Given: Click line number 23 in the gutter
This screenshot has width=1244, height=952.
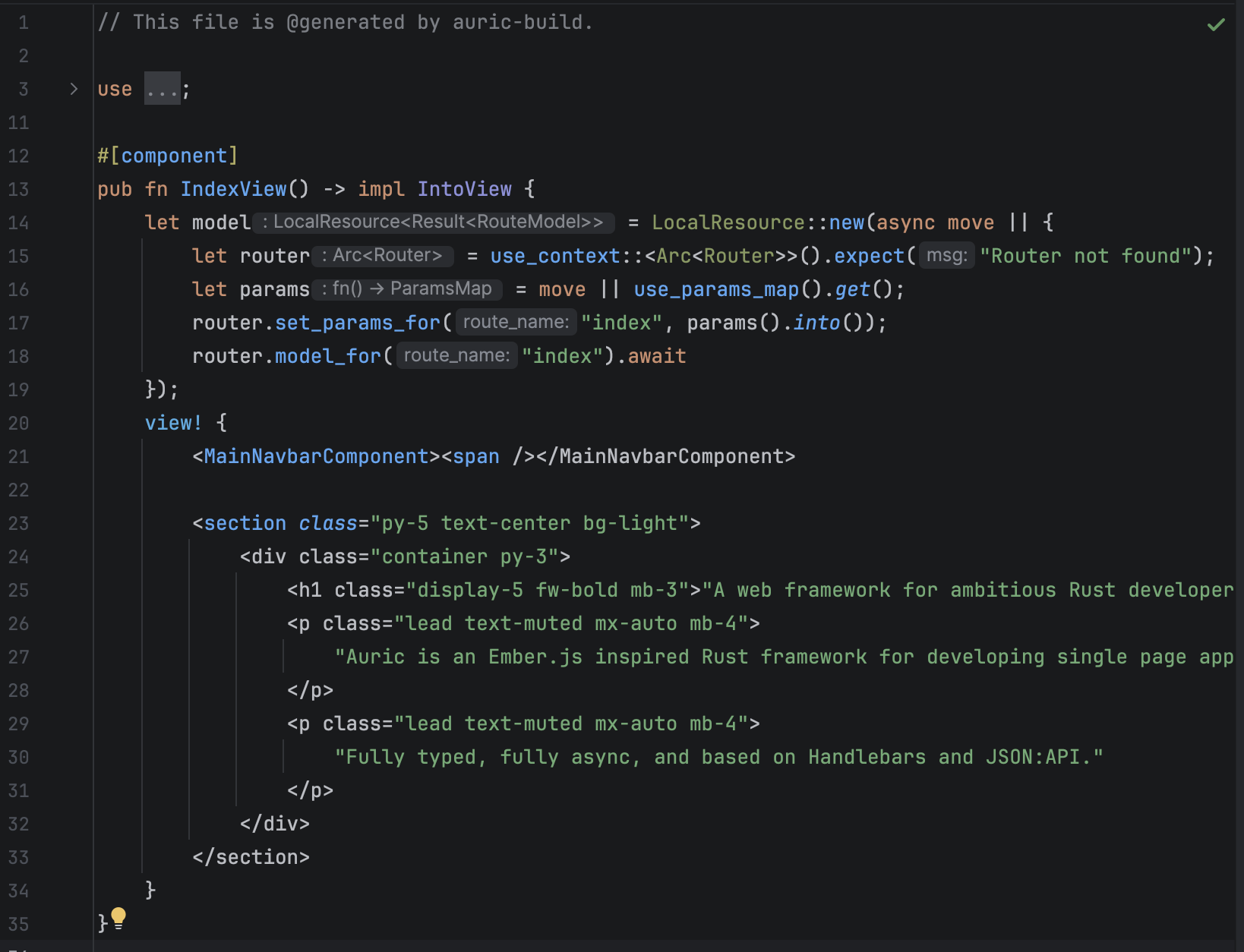Looking at the screenshot, I should [18, 523].
